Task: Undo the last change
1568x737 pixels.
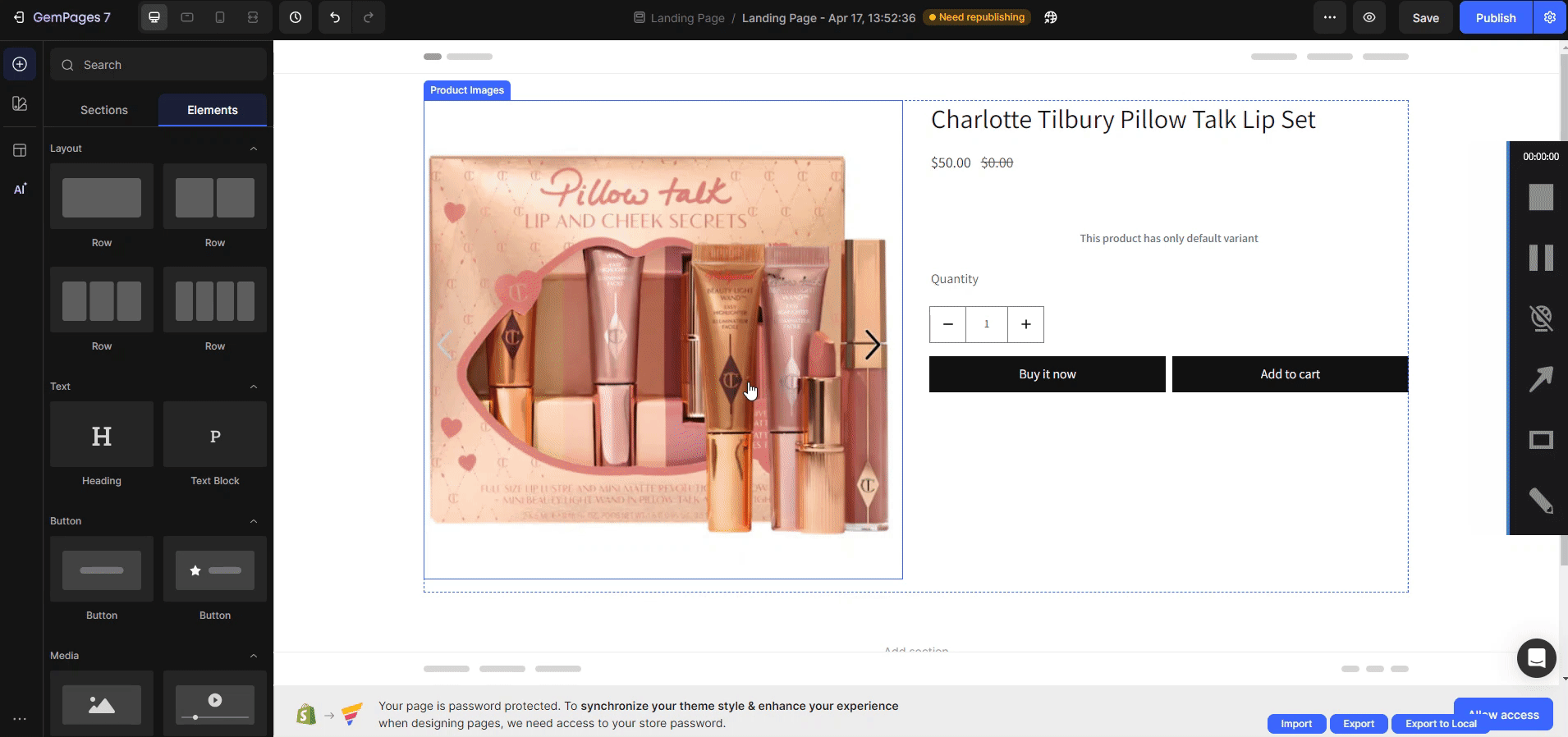Action: pyautogui.click(x=335, y=17)
